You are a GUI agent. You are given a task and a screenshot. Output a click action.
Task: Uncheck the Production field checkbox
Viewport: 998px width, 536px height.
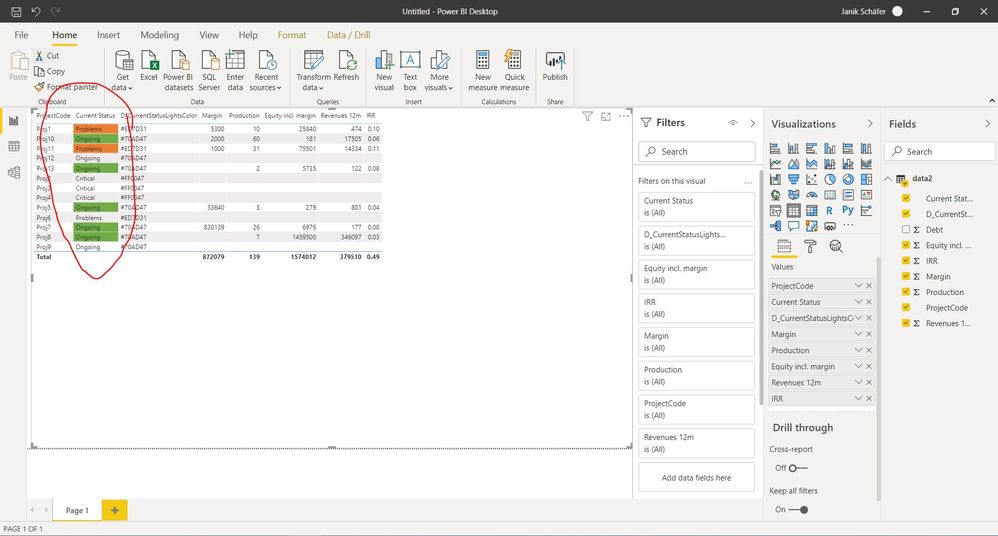[906, 292]
